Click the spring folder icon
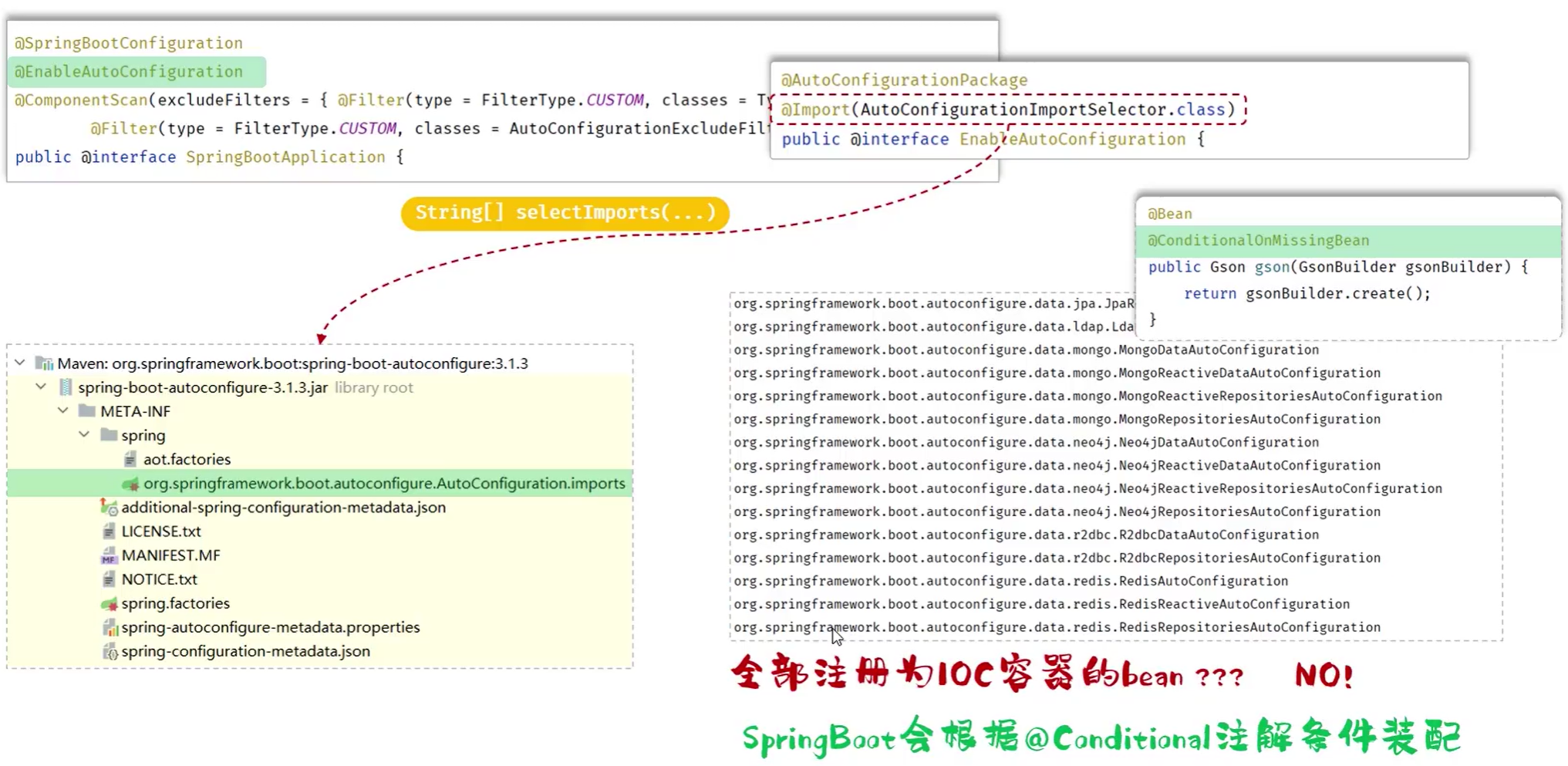The height and width of the screenshot is (766, 1568). 109,435
